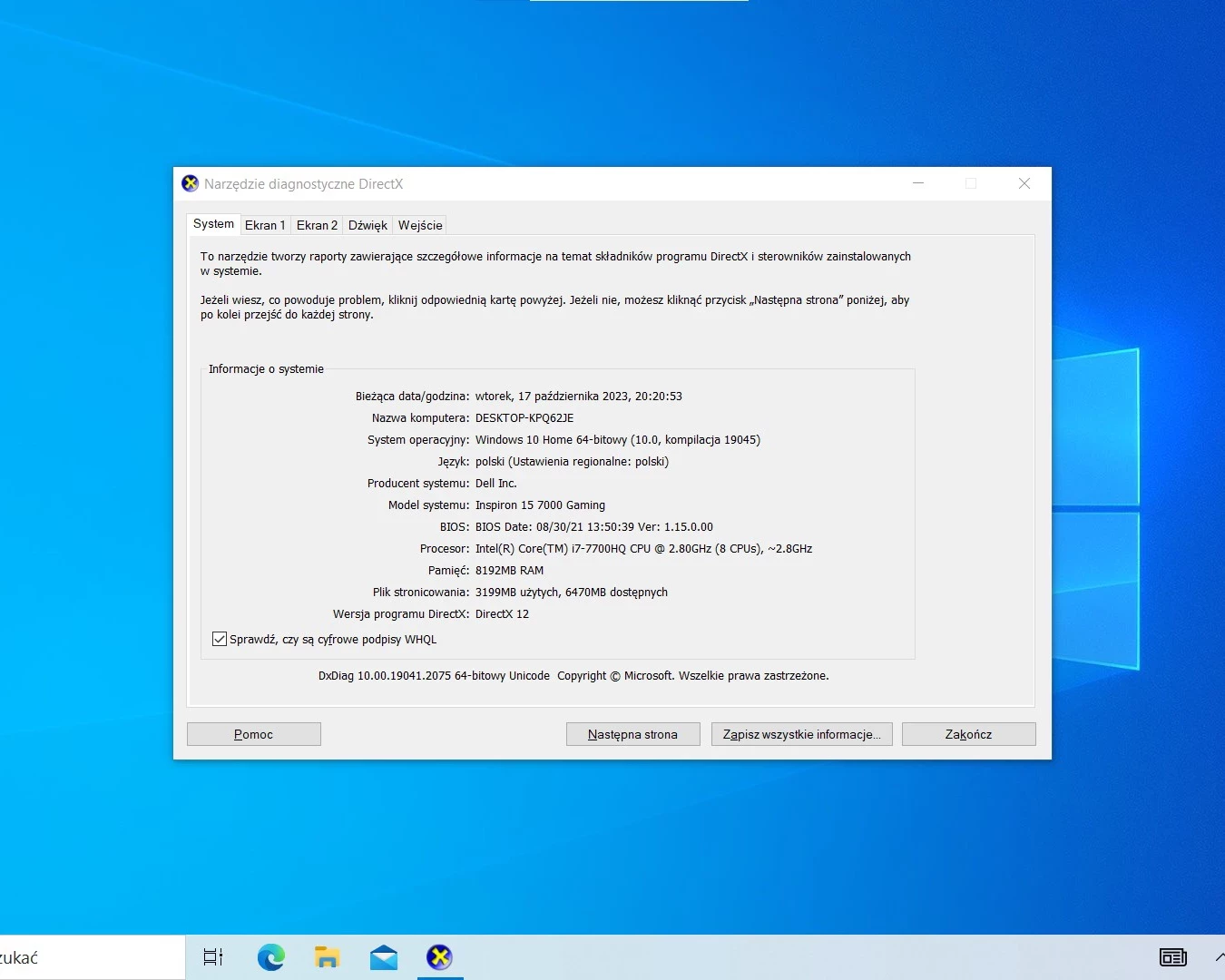Viewport: 1225px width, 980px height.
Task: Close the DirectX diagnostic window
Action: click(1024, 183)
